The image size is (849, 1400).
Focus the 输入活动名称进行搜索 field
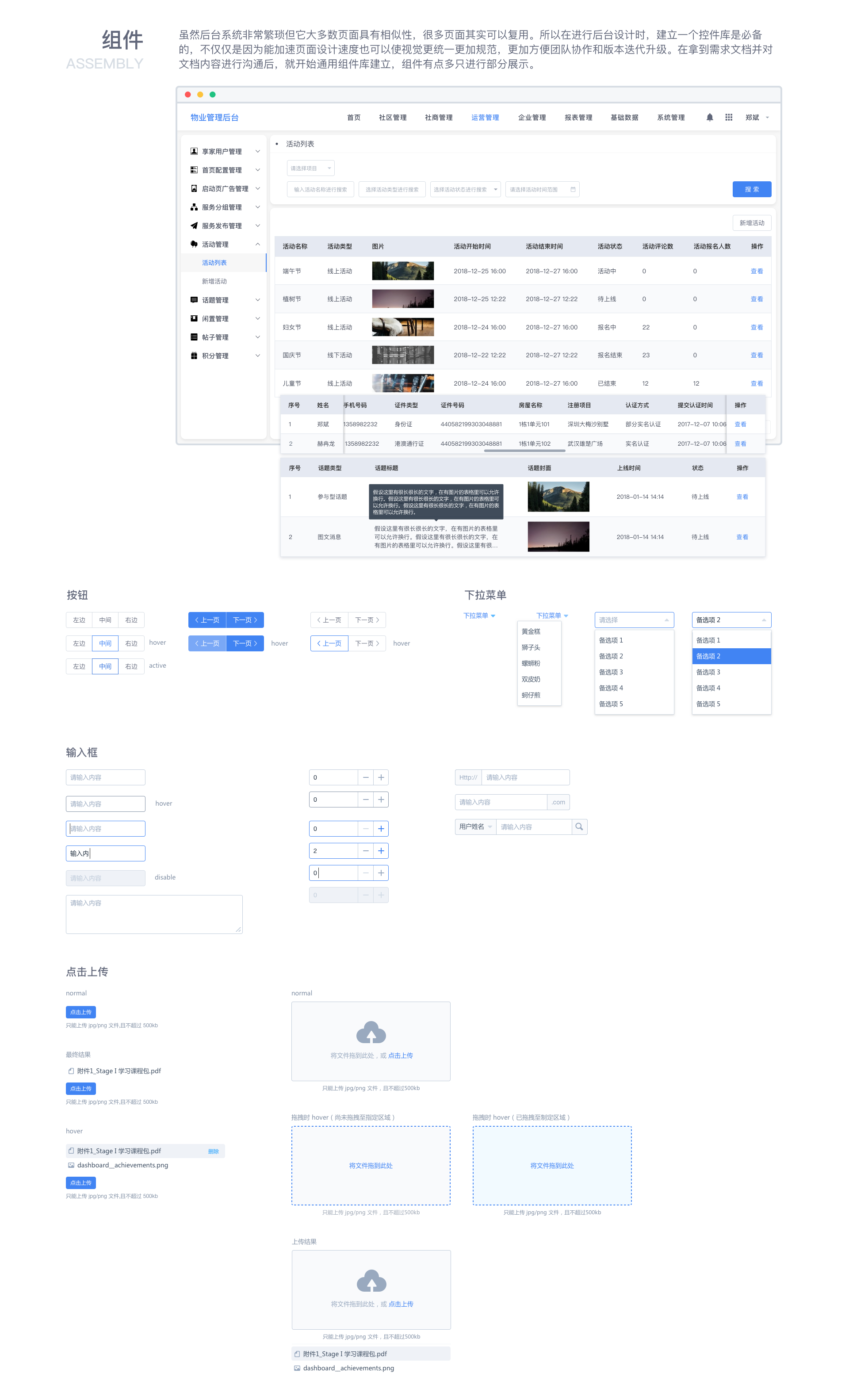click(x=321, y=189)
